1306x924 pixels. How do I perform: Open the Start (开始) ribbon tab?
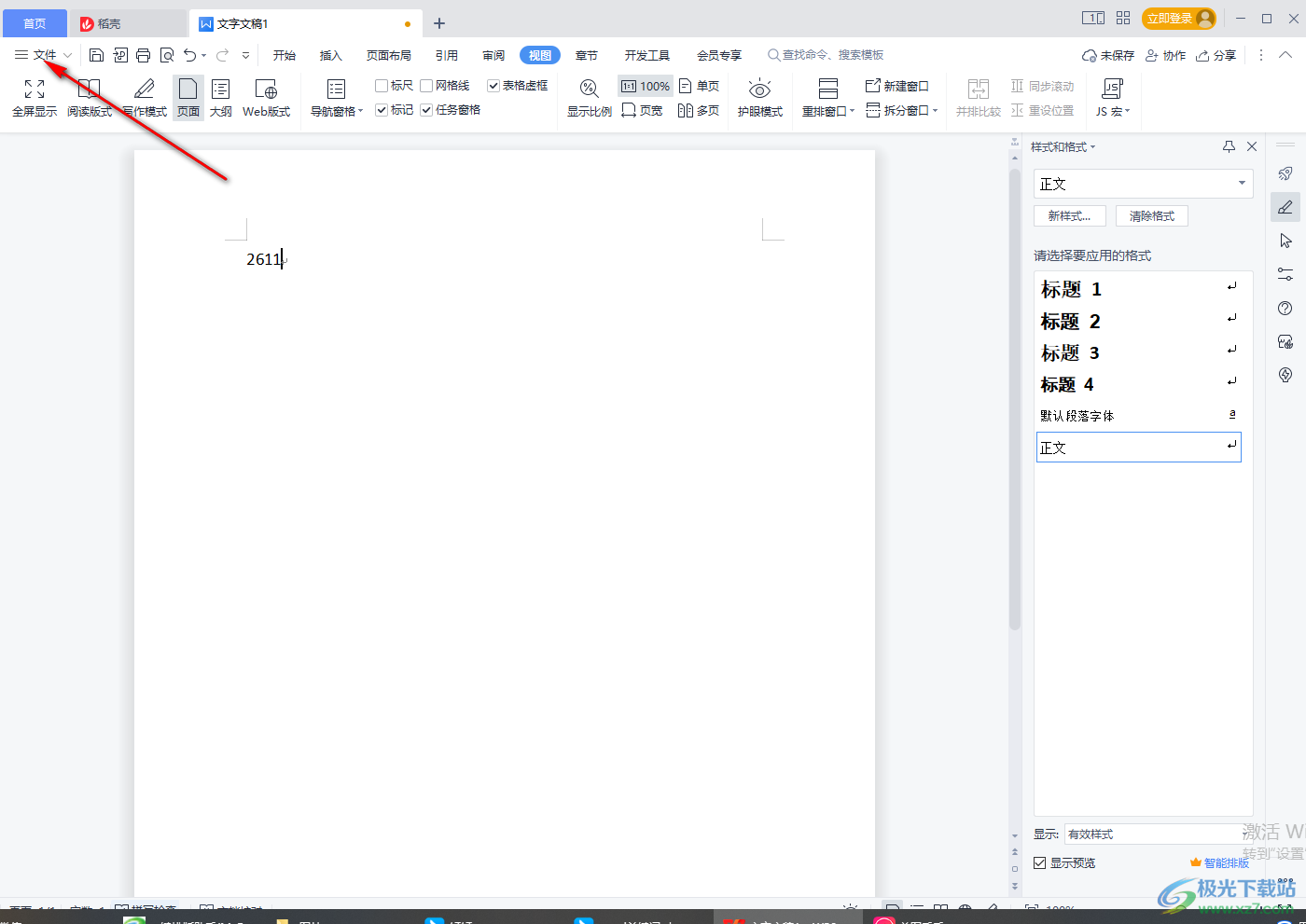click(x=285, y=55)
